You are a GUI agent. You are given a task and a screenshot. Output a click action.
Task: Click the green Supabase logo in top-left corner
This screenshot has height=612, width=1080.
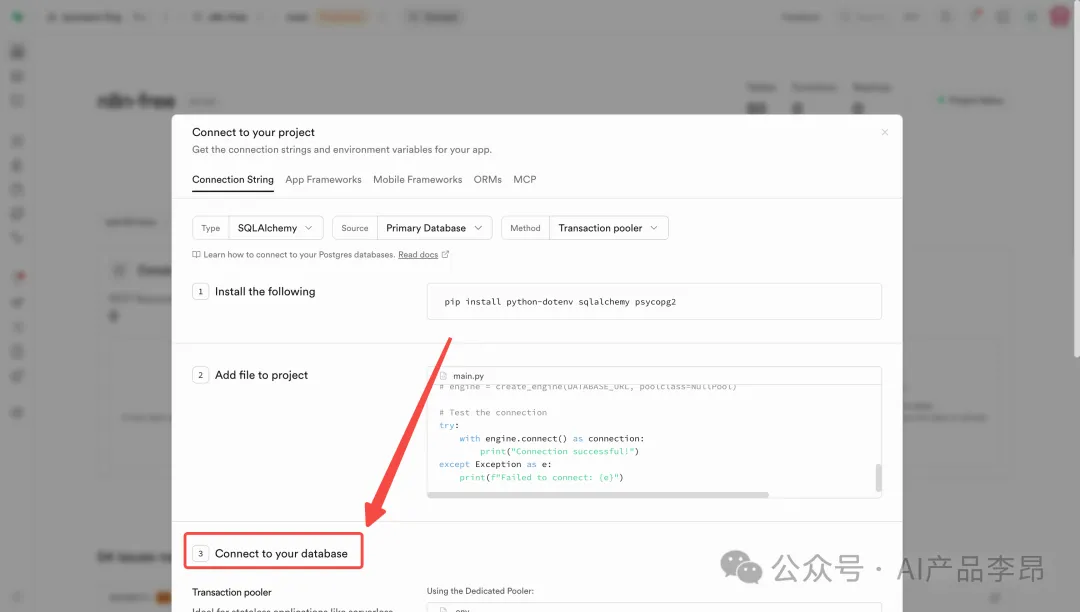[x=18, y=17]
